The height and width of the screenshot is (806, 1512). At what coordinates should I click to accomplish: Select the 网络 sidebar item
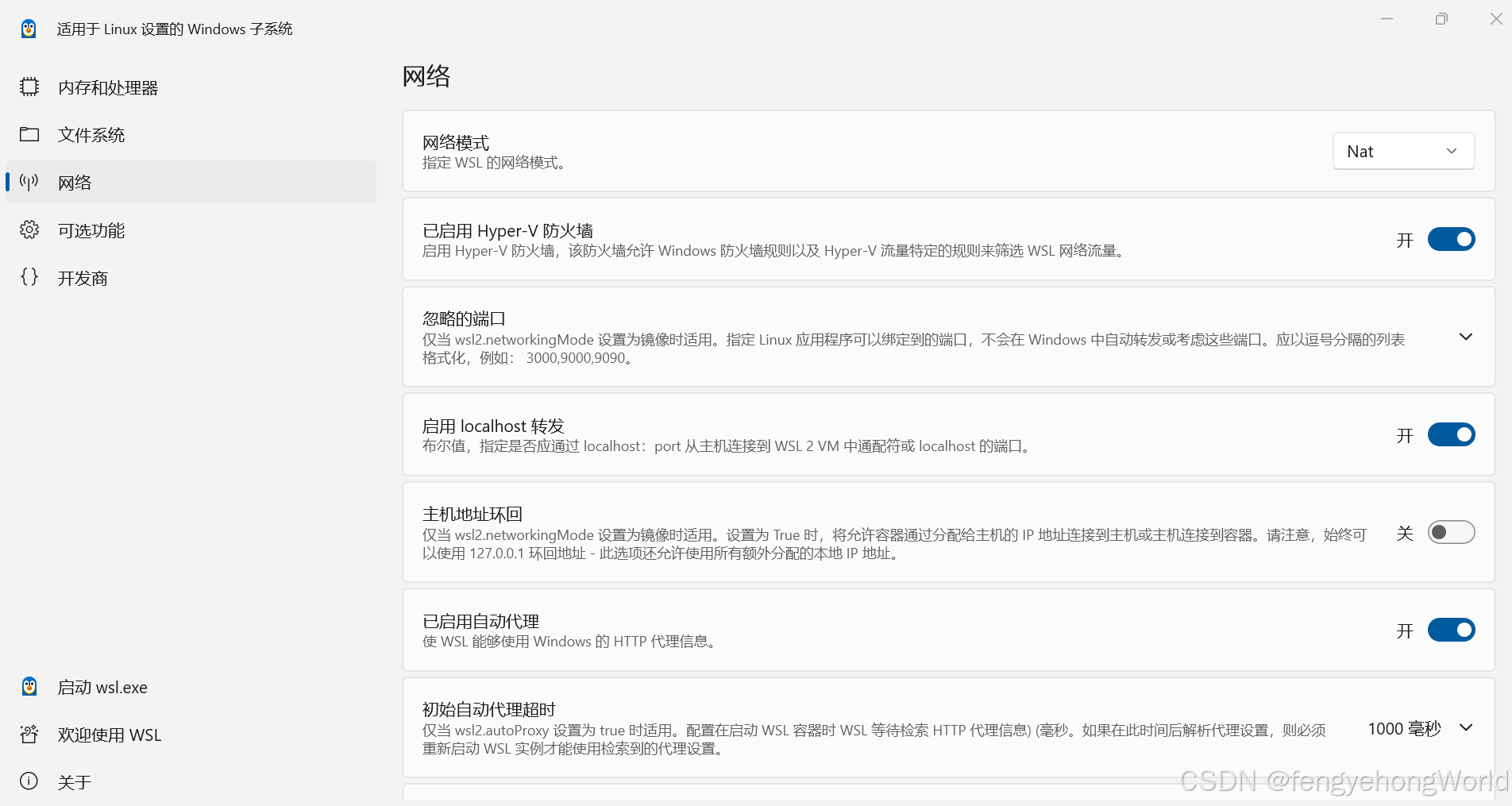click(191, 183)
